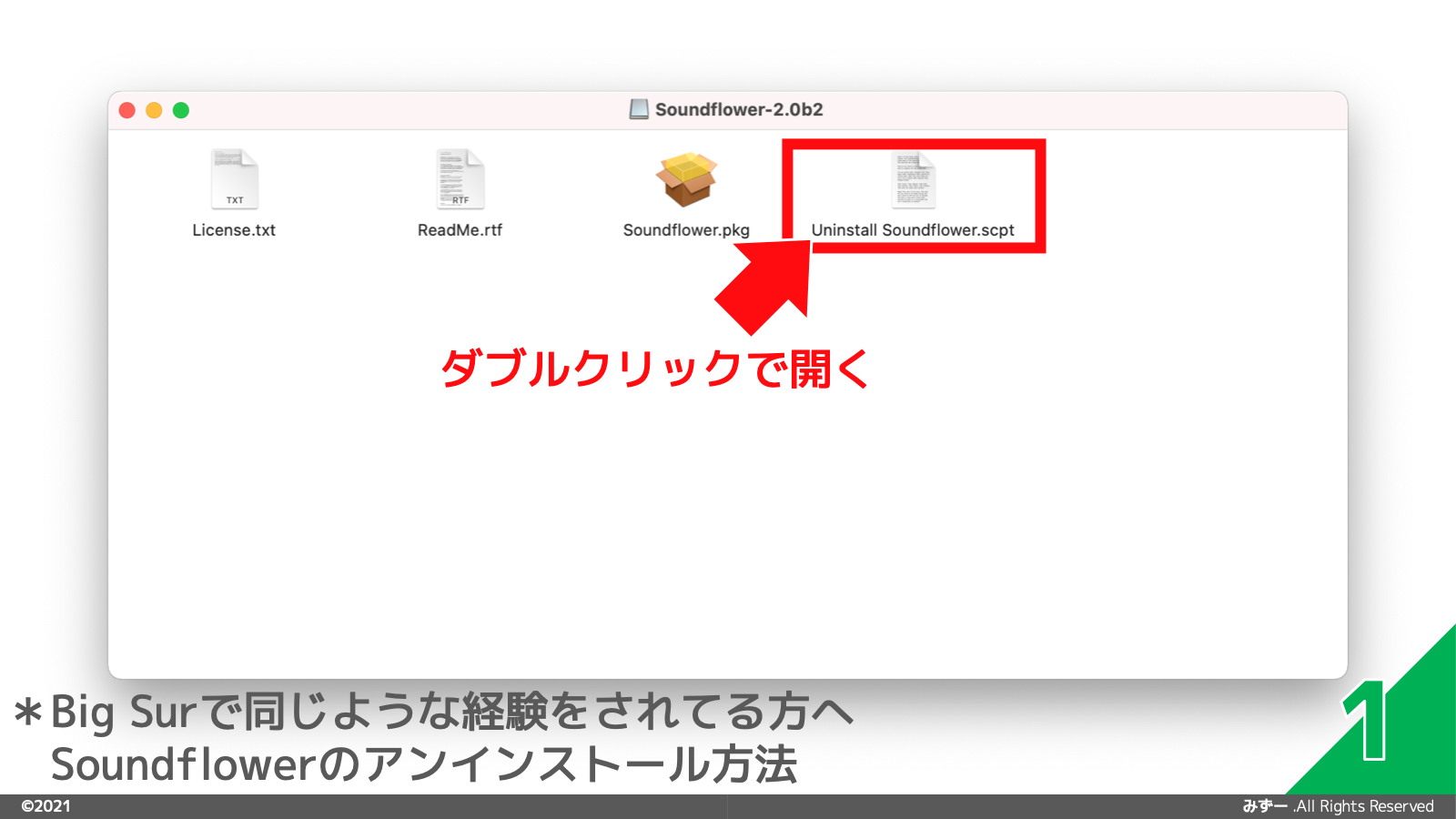Select the ReadMe.rtf document icon
This screenshot has width=1456, height=819.
pos(460,179)
